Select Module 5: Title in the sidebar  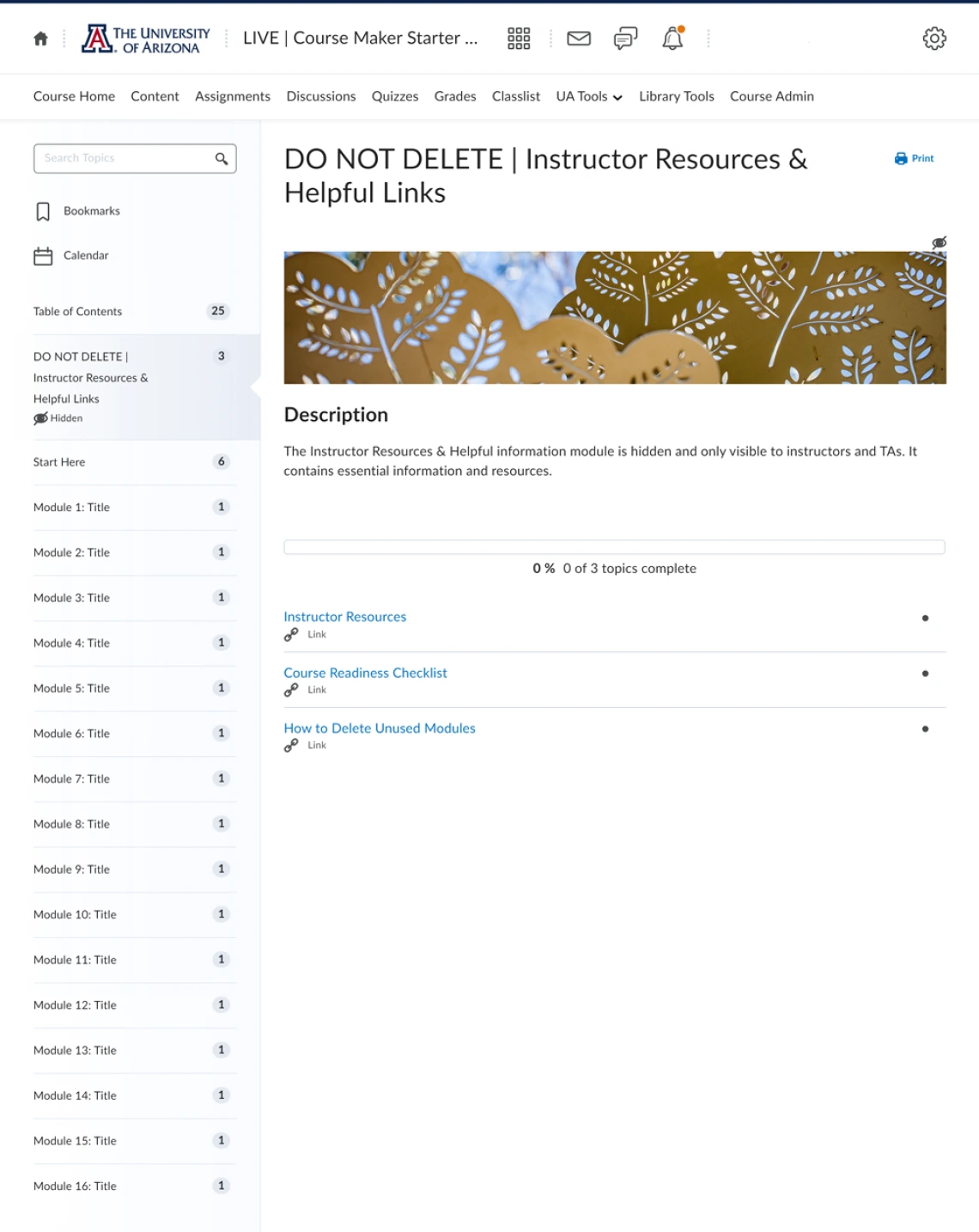(135, 689)
